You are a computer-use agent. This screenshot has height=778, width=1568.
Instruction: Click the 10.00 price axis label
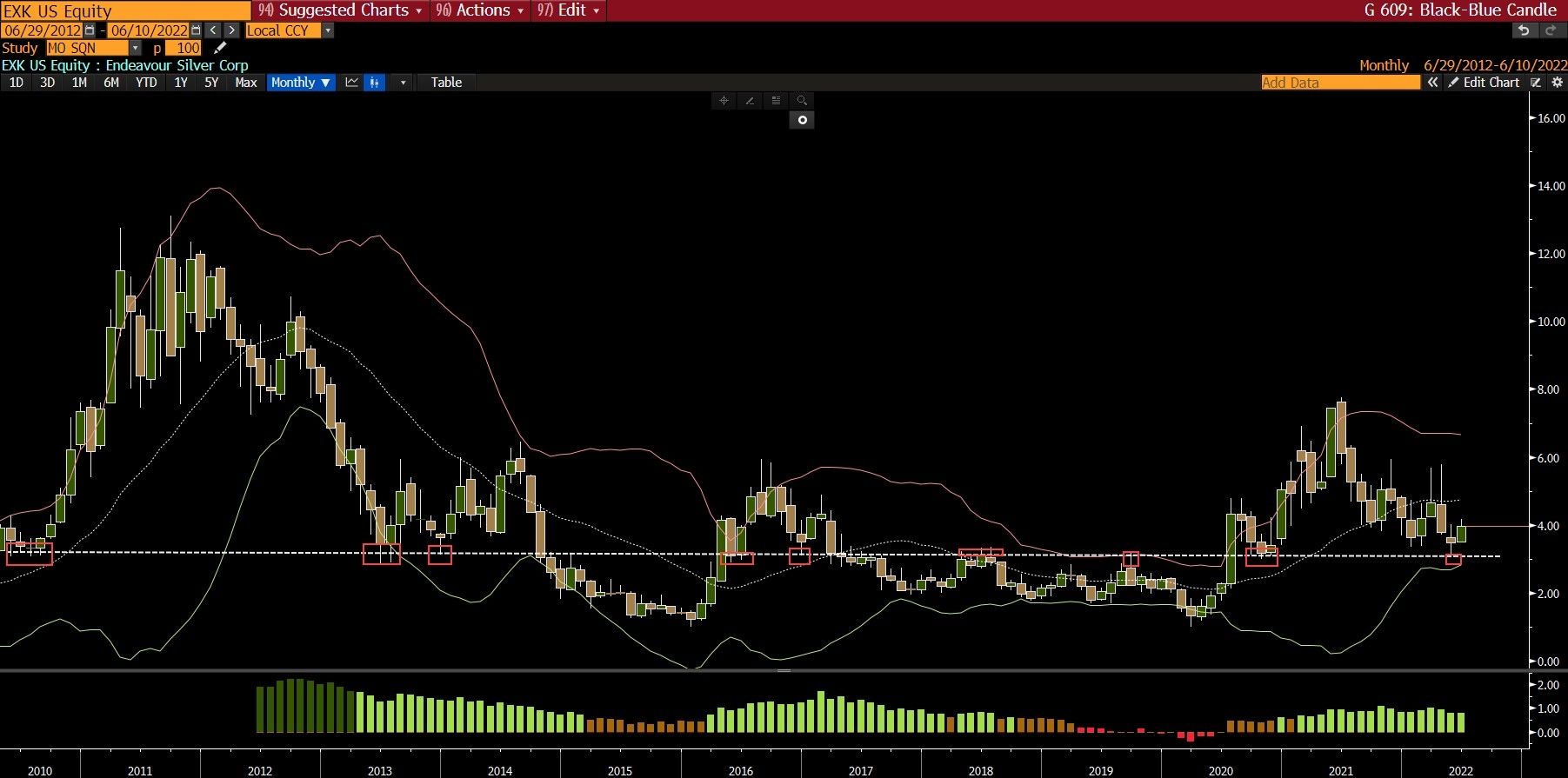1551,322
